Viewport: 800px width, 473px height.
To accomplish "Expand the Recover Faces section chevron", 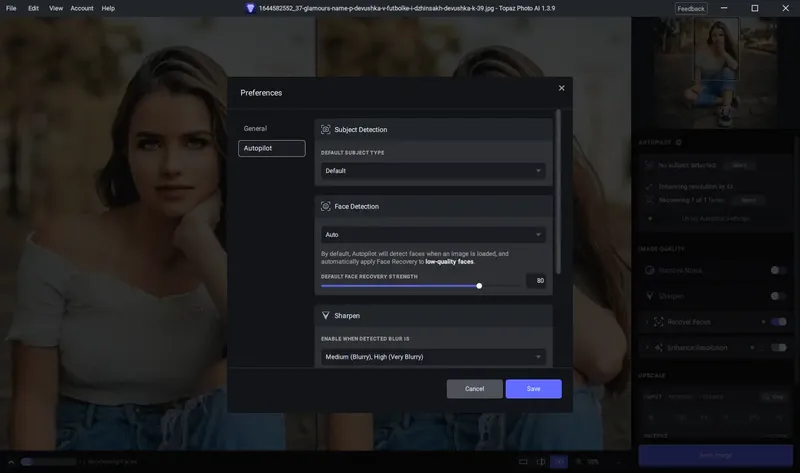I will (x=647, y=322).
